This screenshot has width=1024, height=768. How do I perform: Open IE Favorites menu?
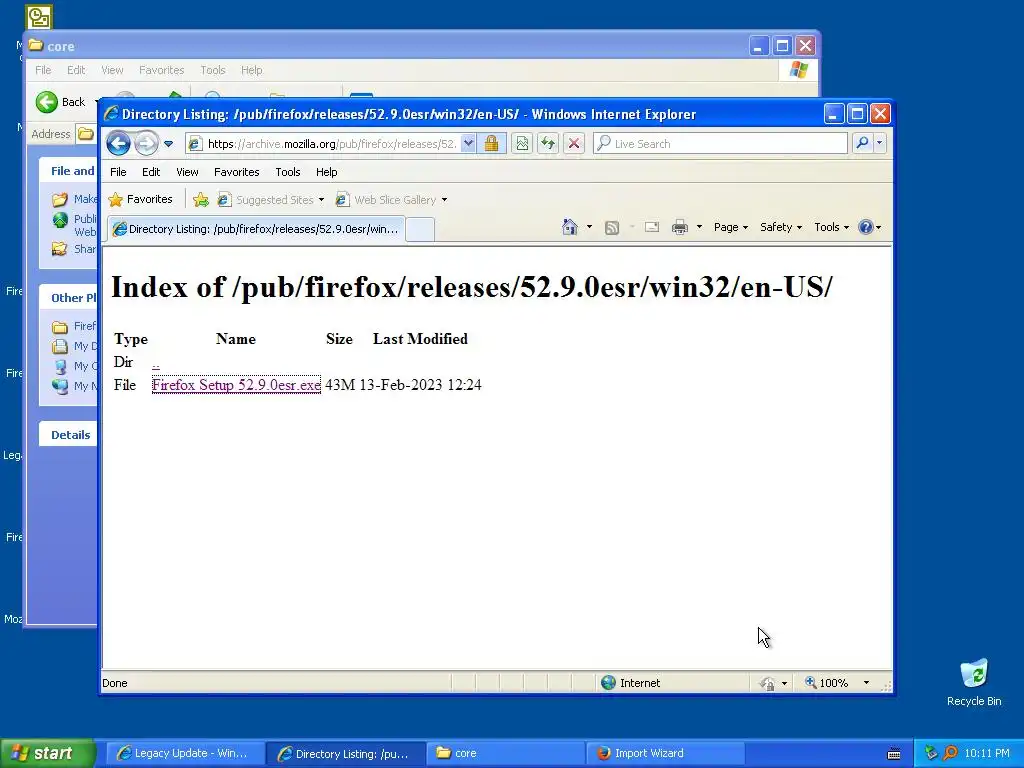[x=236, y=172]
